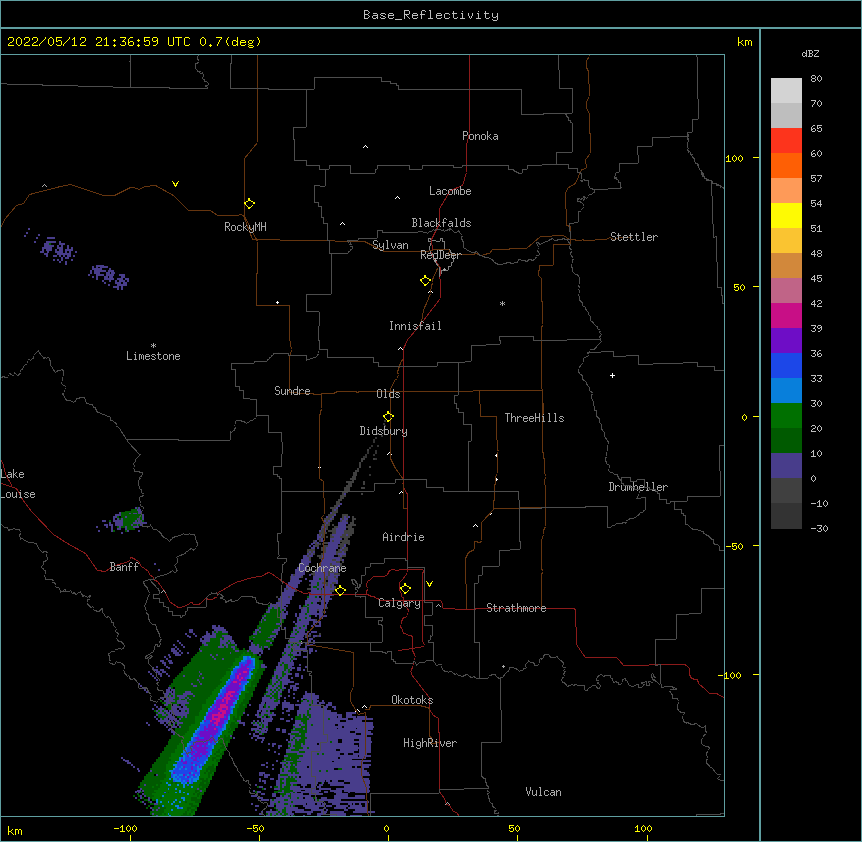
Task: Click the green radar echo near Banff
Action: 129,519
